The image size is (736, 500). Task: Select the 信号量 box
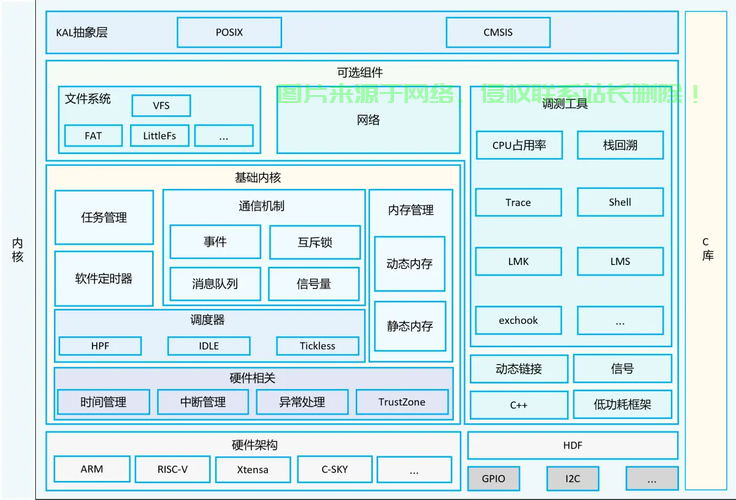[x=314, y=284]
